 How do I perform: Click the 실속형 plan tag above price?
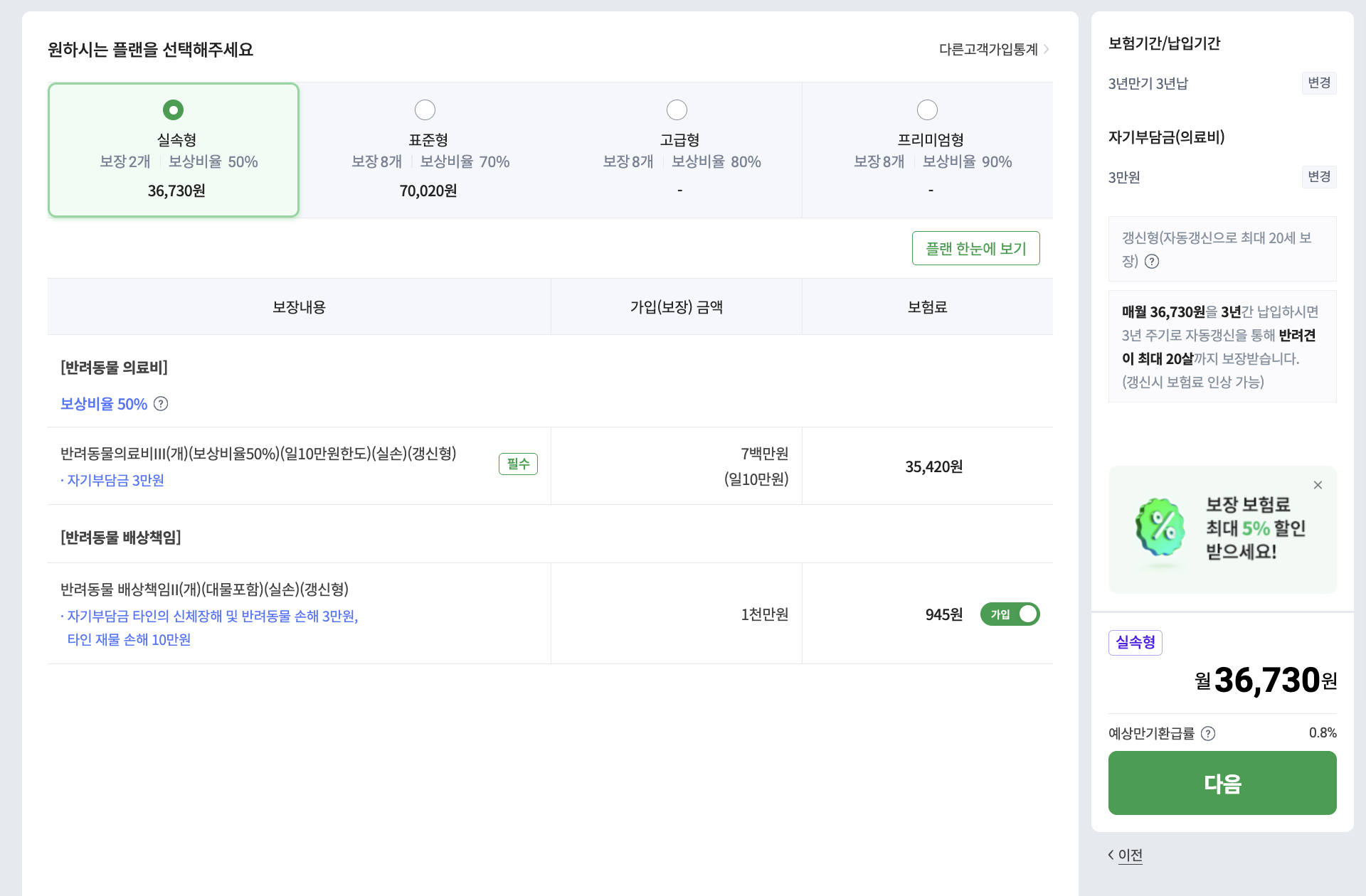click(x=1135, y=642)
